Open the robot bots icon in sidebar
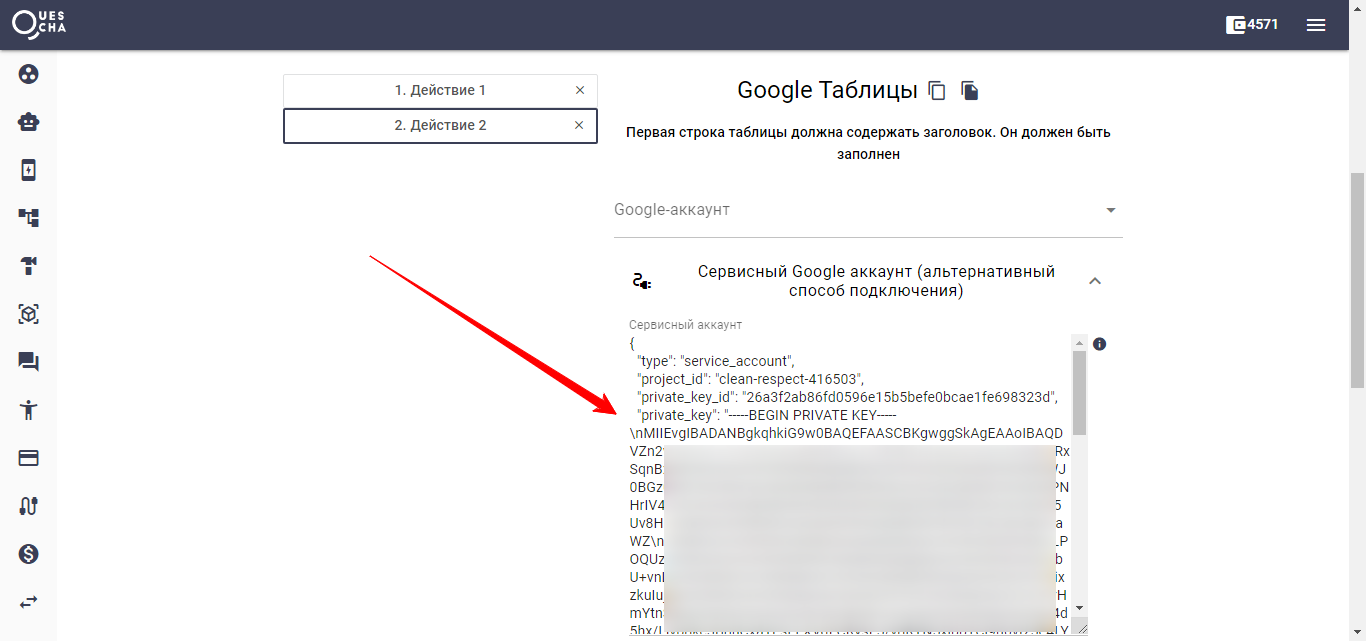Viewport: 1366px width, 641px height. pyautogui.click(x=28, y=122)
